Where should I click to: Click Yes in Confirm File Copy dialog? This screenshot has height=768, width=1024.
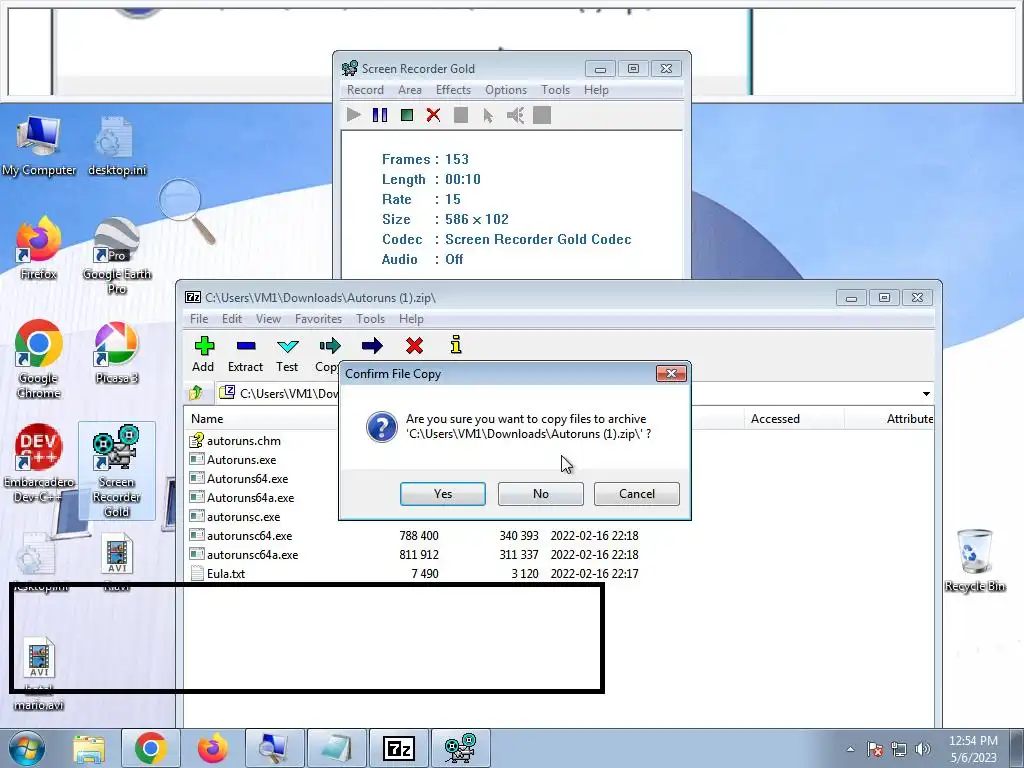point(443,494)
